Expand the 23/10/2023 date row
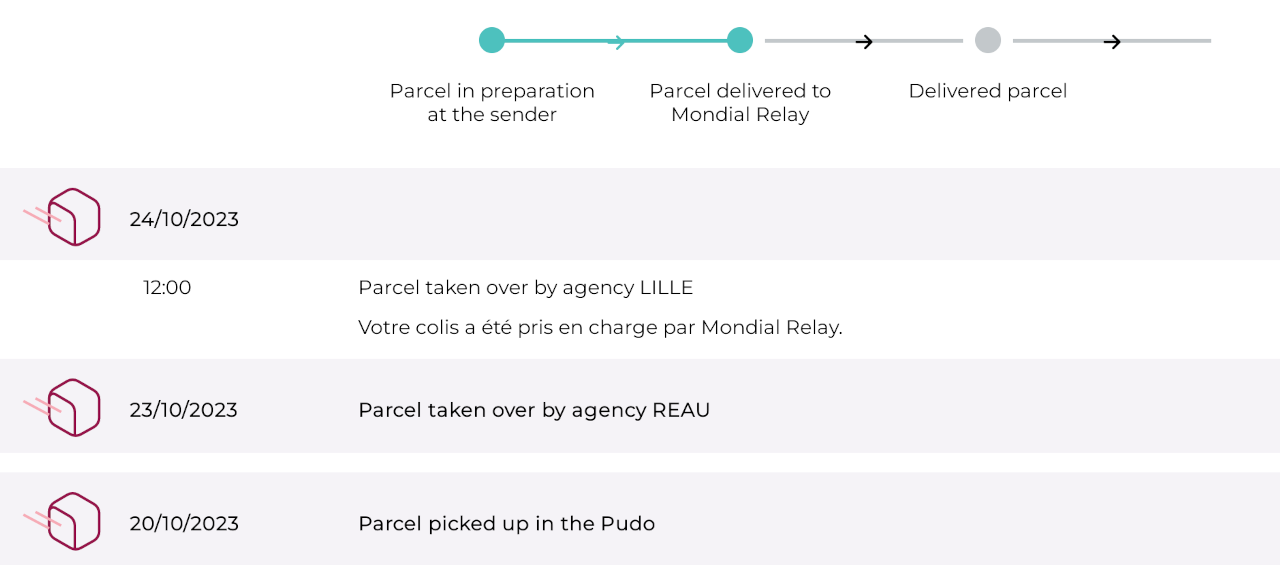The width and height of the screenshot is (1280, 565). (x=640, y=406)
